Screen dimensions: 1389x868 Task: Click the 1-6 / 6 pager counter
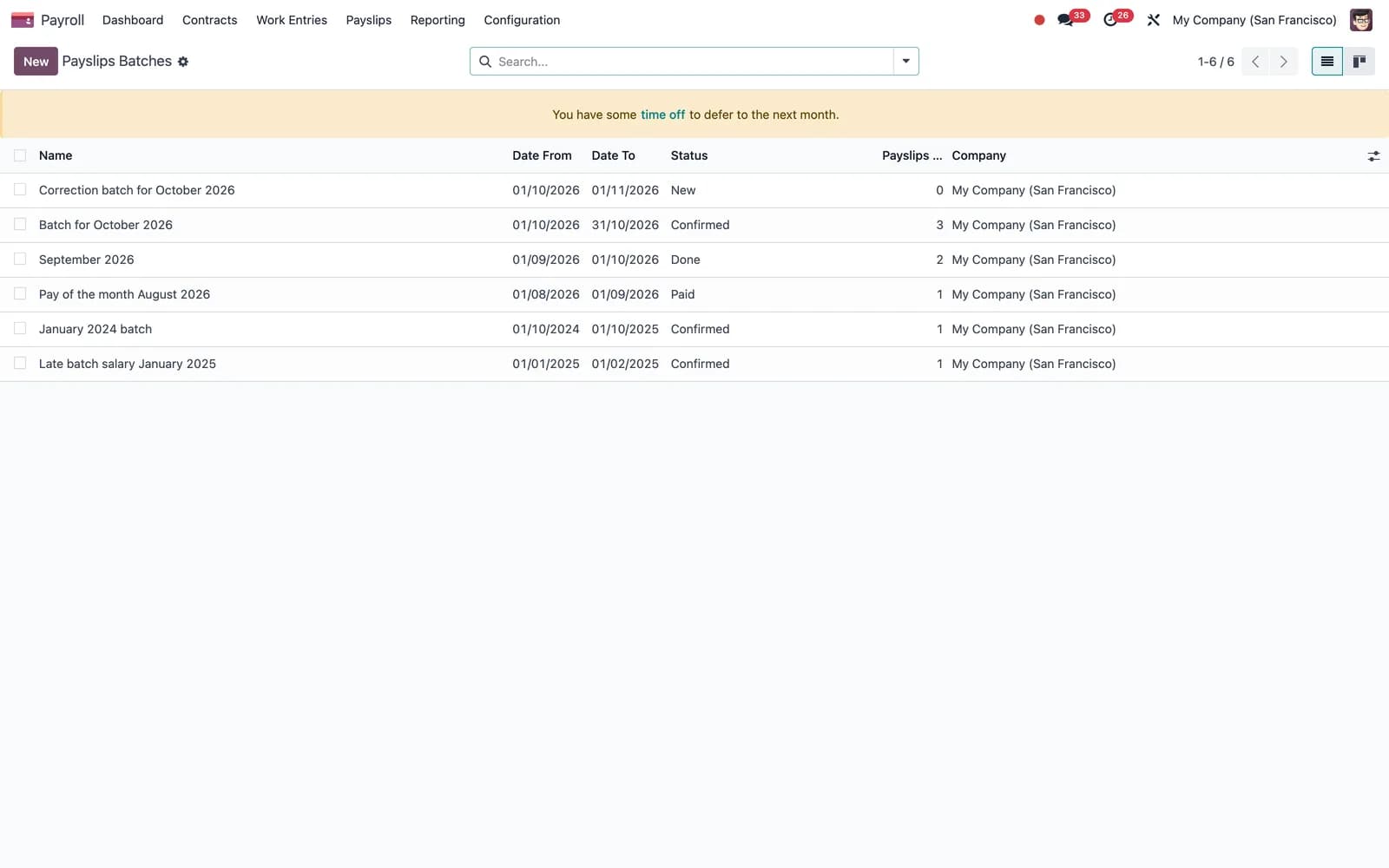pos(1215,62)
